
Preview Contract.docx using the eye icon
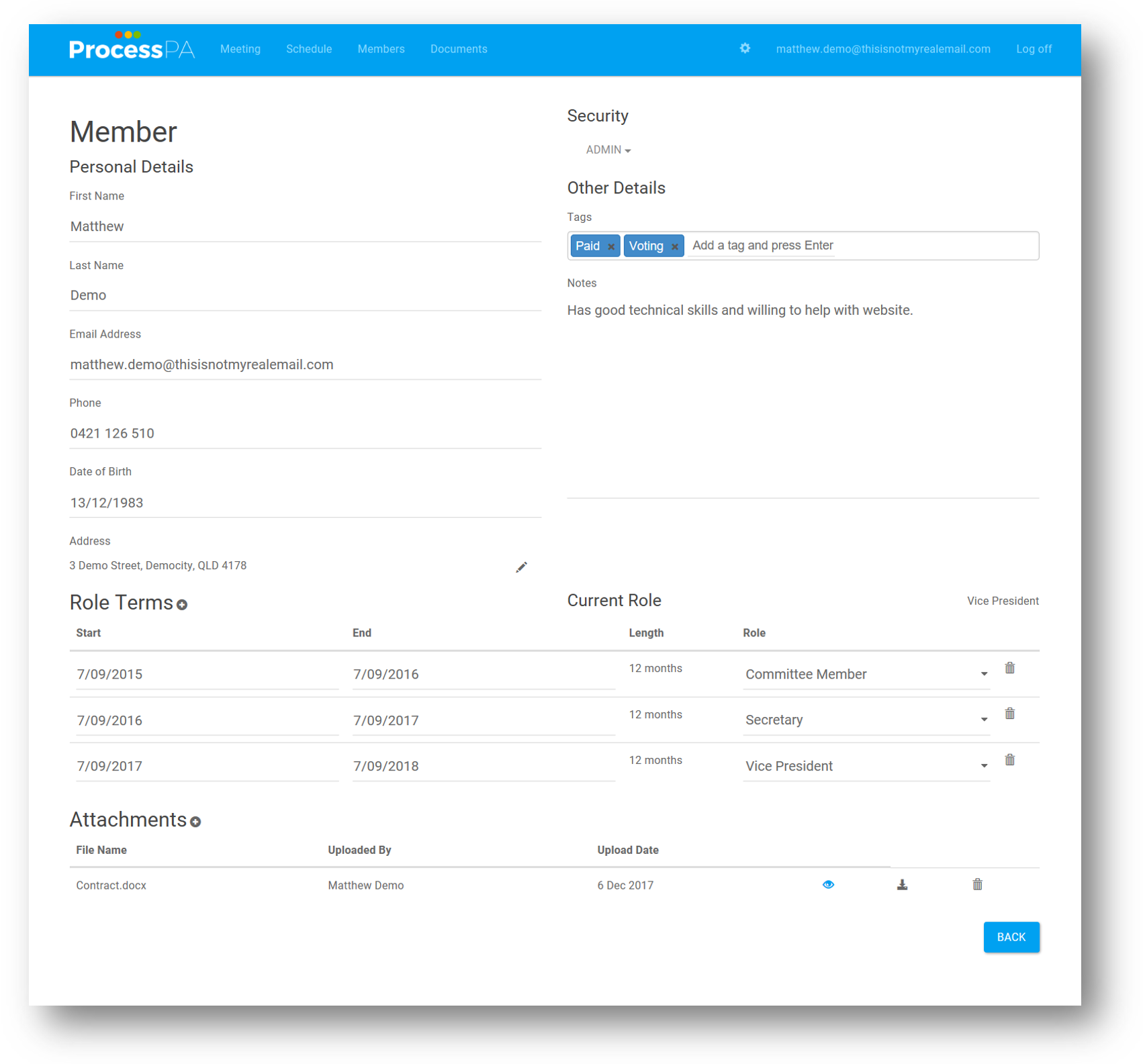pos(828,885)
